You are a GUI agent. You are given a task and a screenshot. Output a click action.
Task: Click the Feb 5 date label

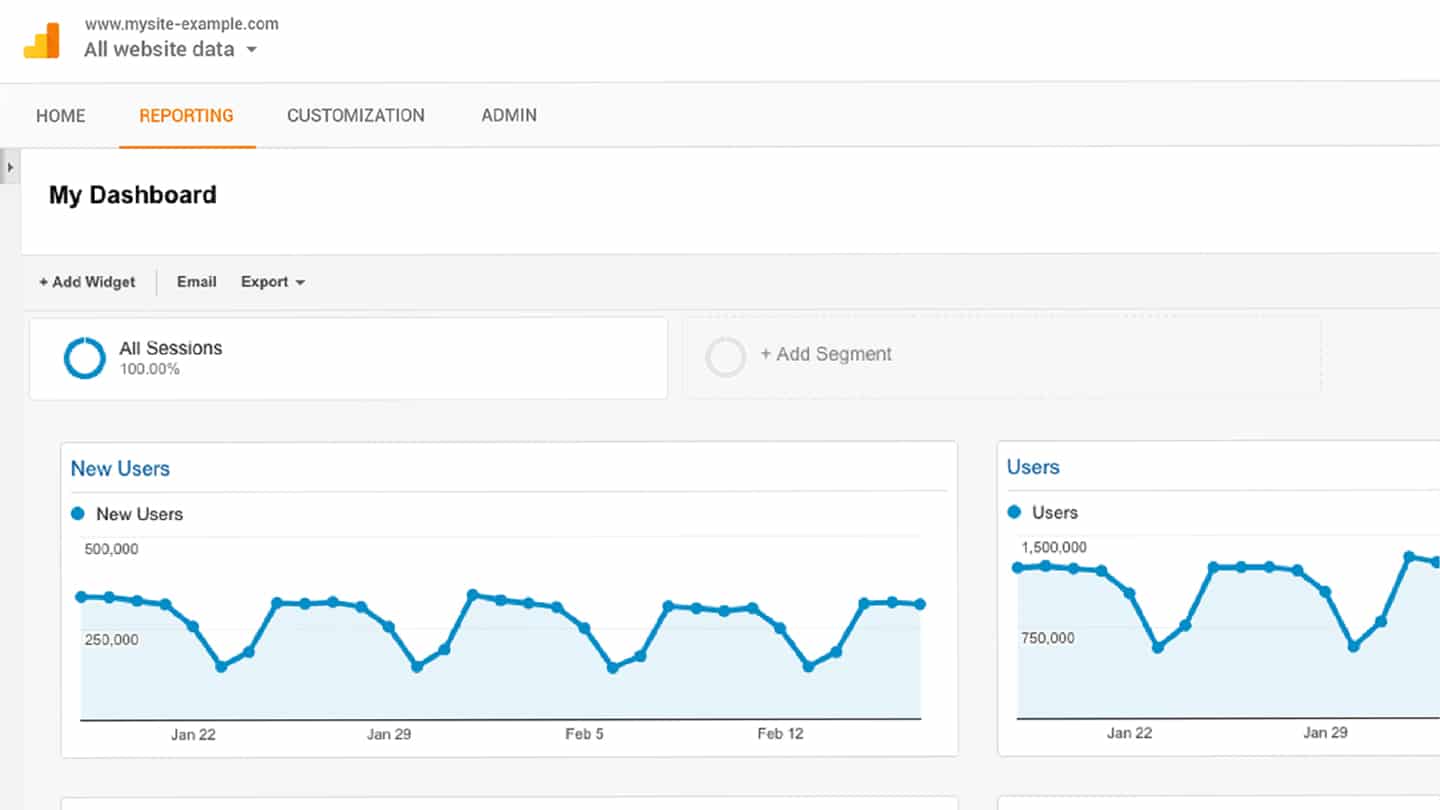pos(585,734)
